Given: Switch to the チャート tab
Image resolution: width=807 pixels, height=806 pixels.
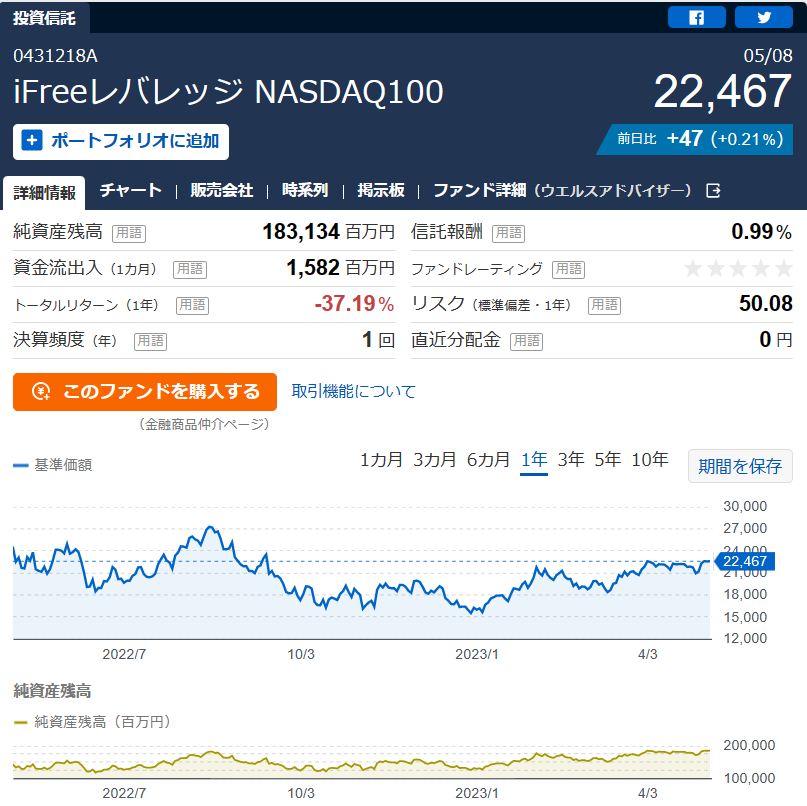Looking at the screenshot, I should pos(131,190).
